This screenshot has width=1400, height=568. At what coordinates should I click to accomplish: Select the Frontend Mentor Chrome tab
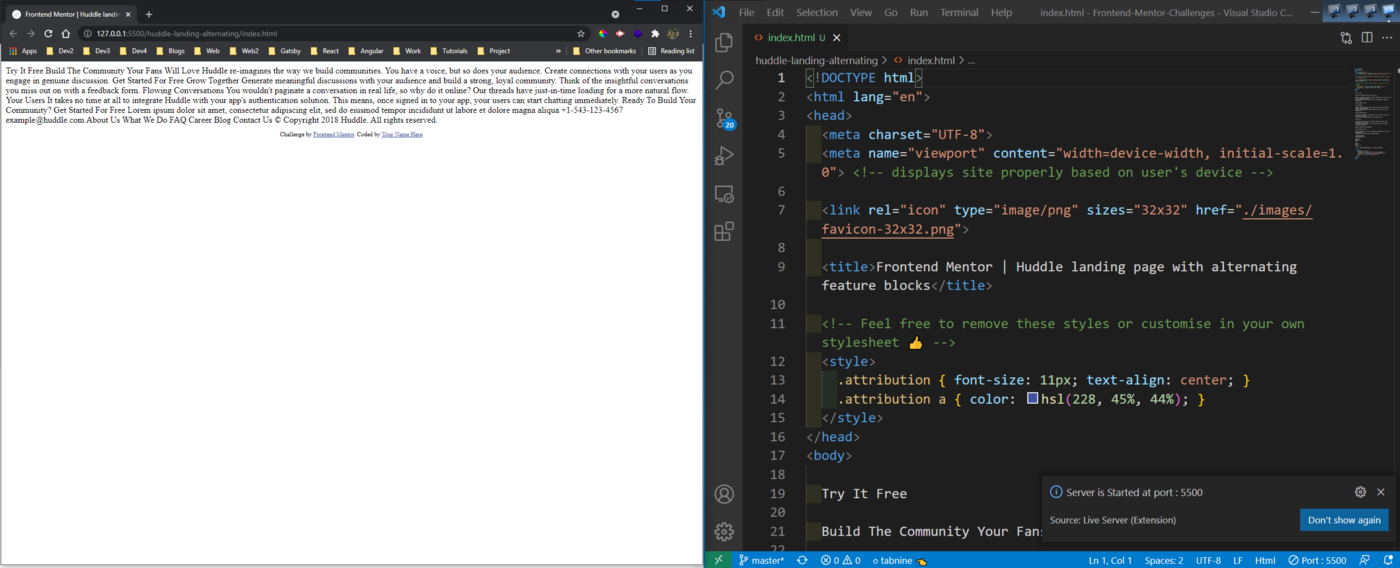pos(70,14)
